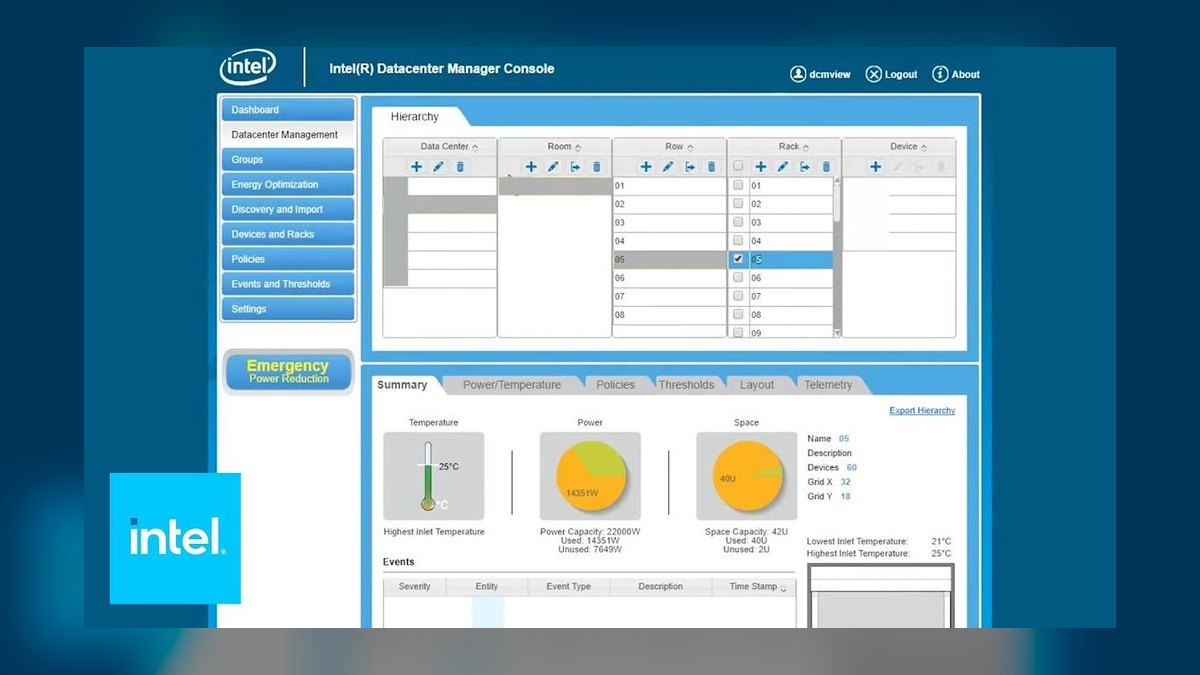Screen dimensions: 1200x675
Task: Check the Rack 02 checkbox
Action: (738, 204)
